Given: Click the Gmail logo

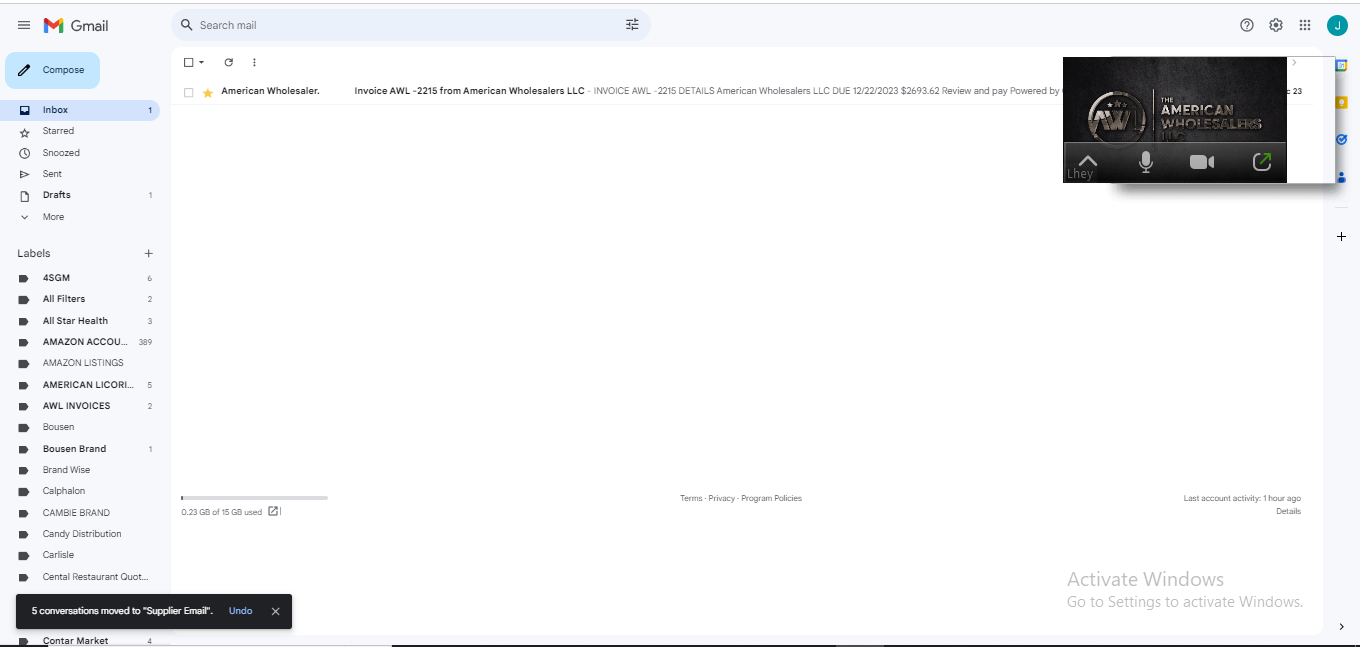Looking at the screenshot, I should (x=76, y=25).
